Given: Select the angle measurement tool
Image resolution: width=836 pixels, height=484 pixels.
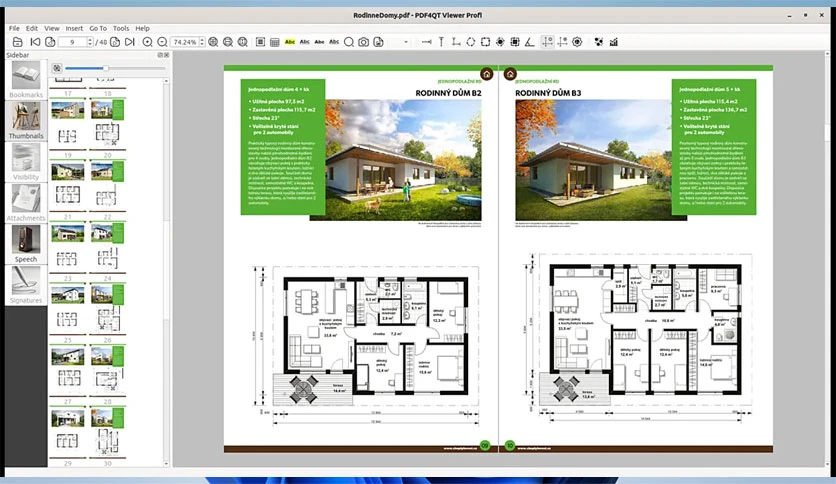Looking at the screenshot, I should pyautogui.click(x=529, y=42).
